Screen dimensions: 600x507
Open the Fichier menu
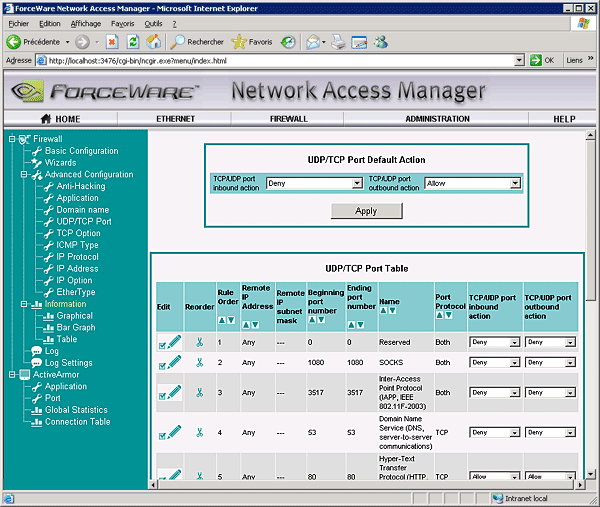18,24
